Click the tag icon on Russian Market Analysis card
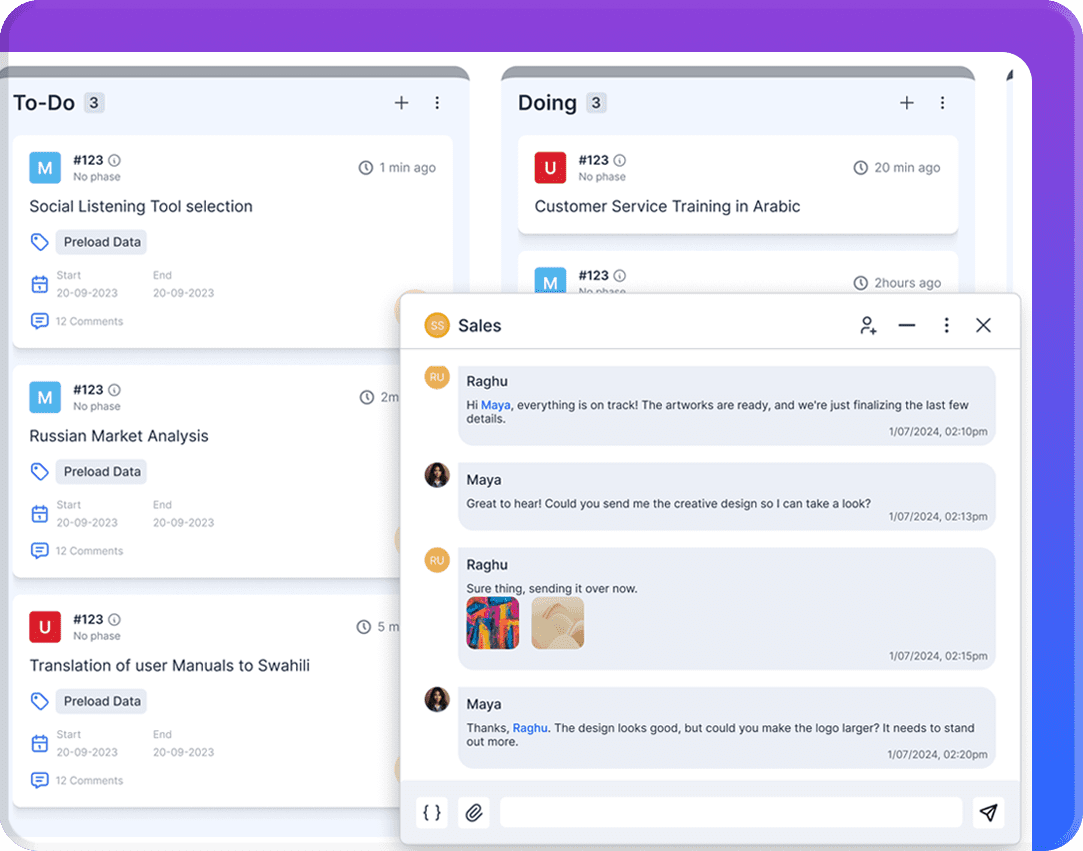Viewport: 1083px width, 851px height. (39, 471)
